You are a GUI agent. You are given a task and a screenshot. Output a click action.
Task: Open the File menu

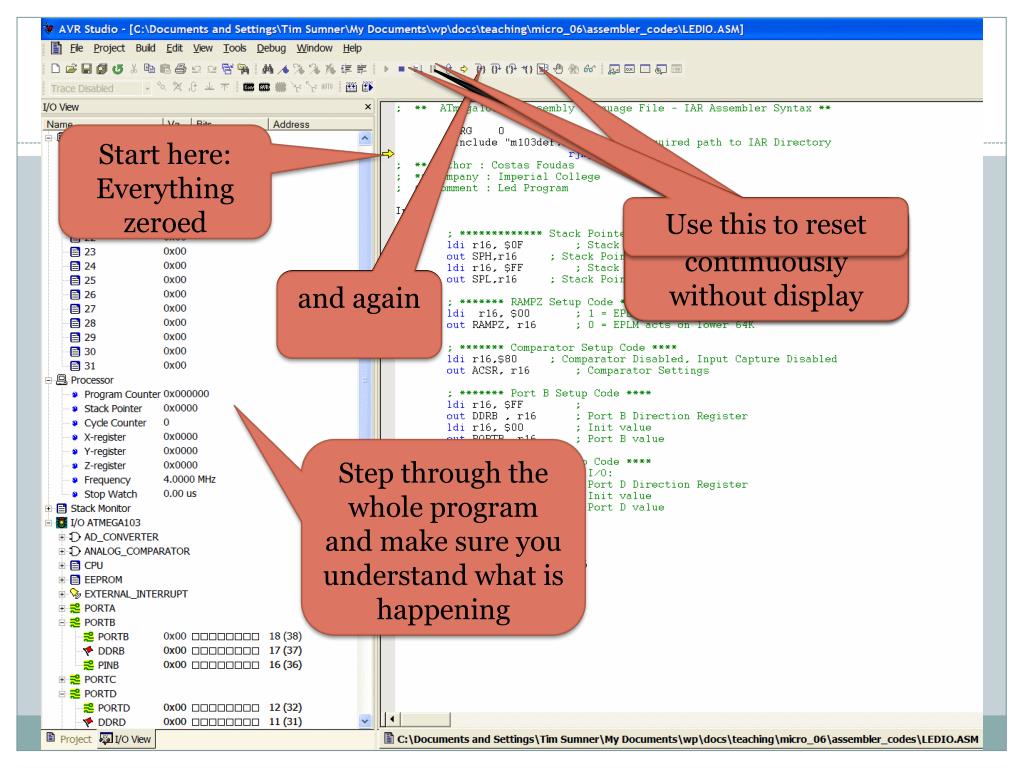click(76, 48)
